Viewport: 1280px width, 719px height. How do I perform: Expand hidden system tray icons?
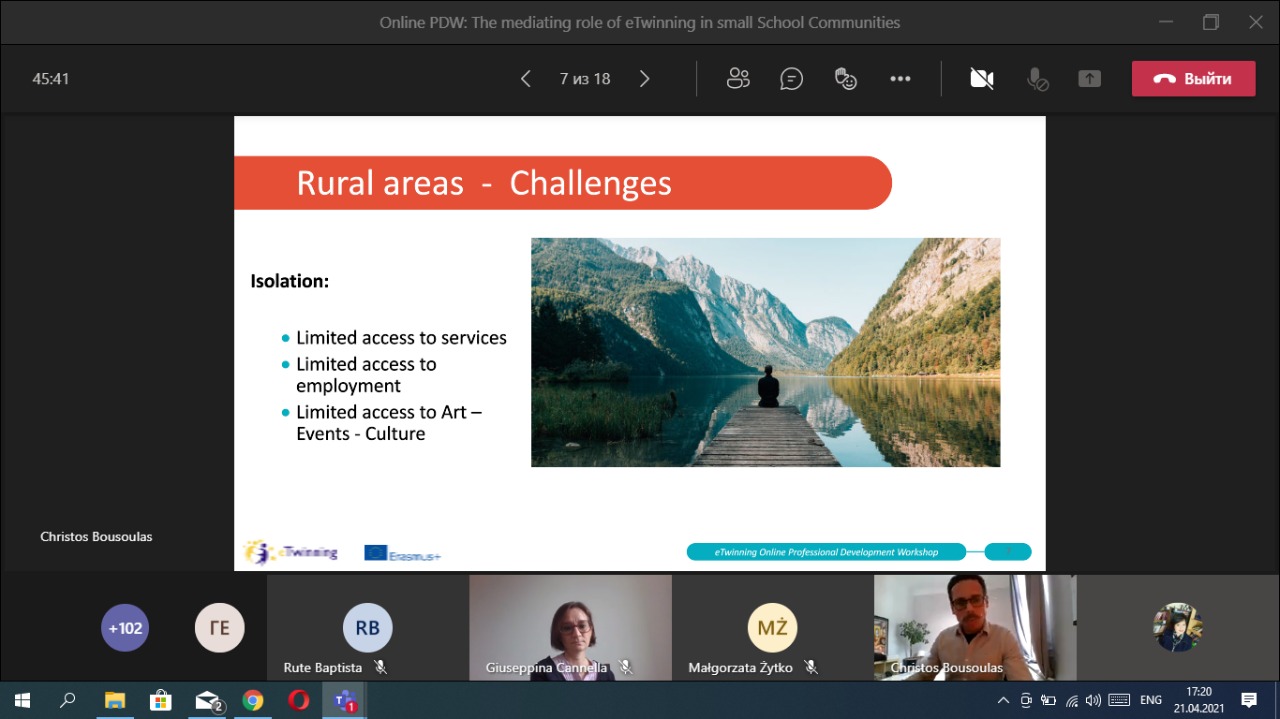pos(1004,700)
